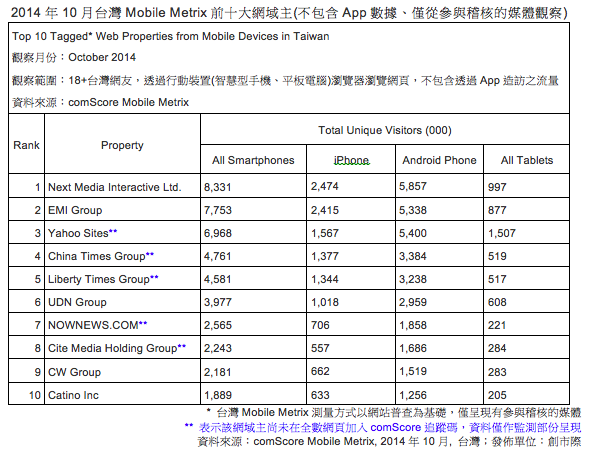Select the 'Android Phone' column header

point(439,160)
